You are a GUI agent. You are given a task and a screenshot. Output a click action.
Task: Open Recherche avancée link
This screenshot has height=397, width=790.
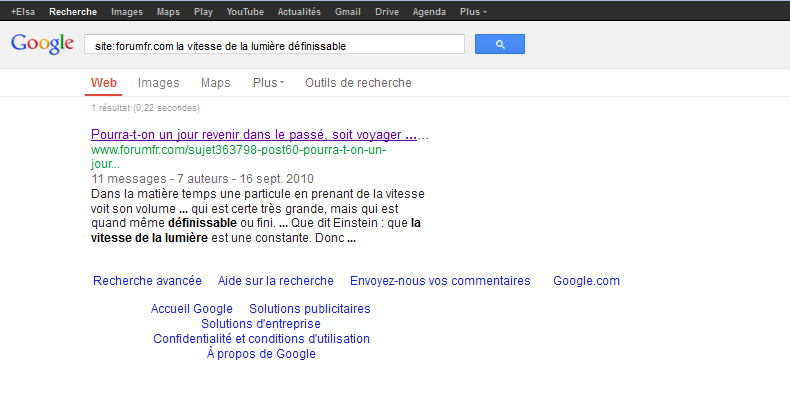coord(147,281)
